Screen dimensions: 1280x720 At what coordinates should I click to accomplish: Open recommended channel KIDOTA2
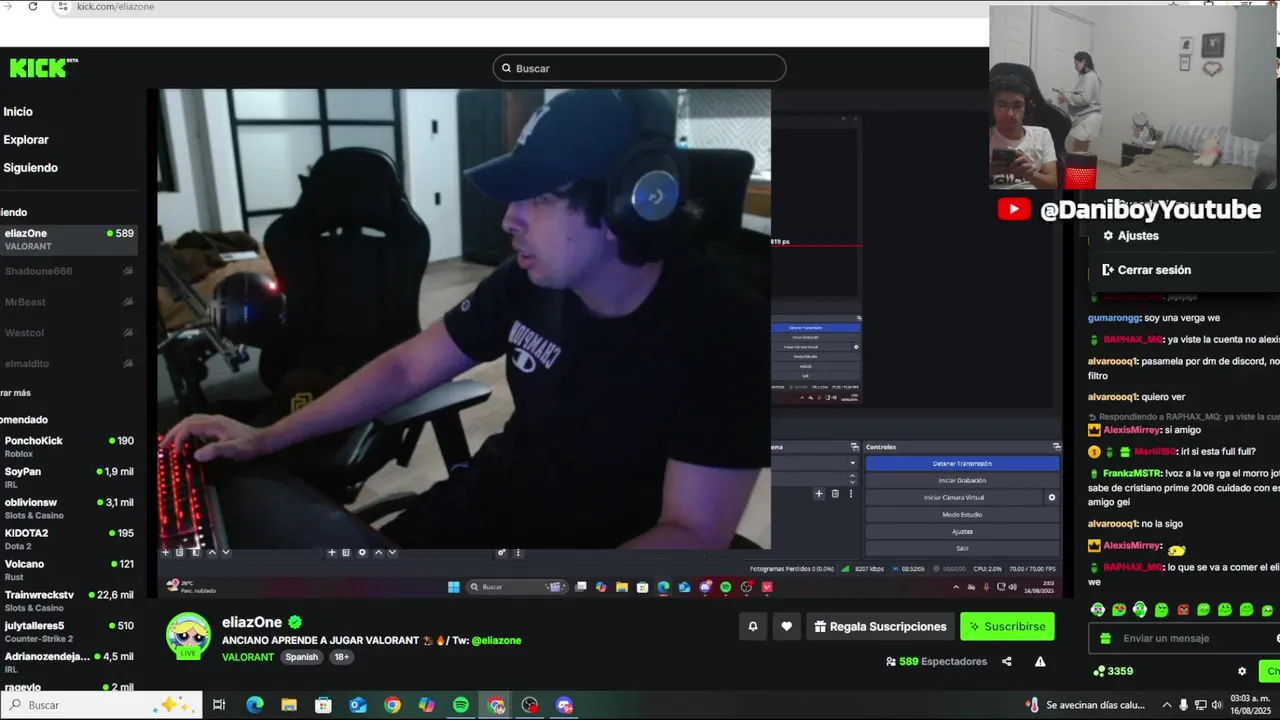click(x=68, y=539)
